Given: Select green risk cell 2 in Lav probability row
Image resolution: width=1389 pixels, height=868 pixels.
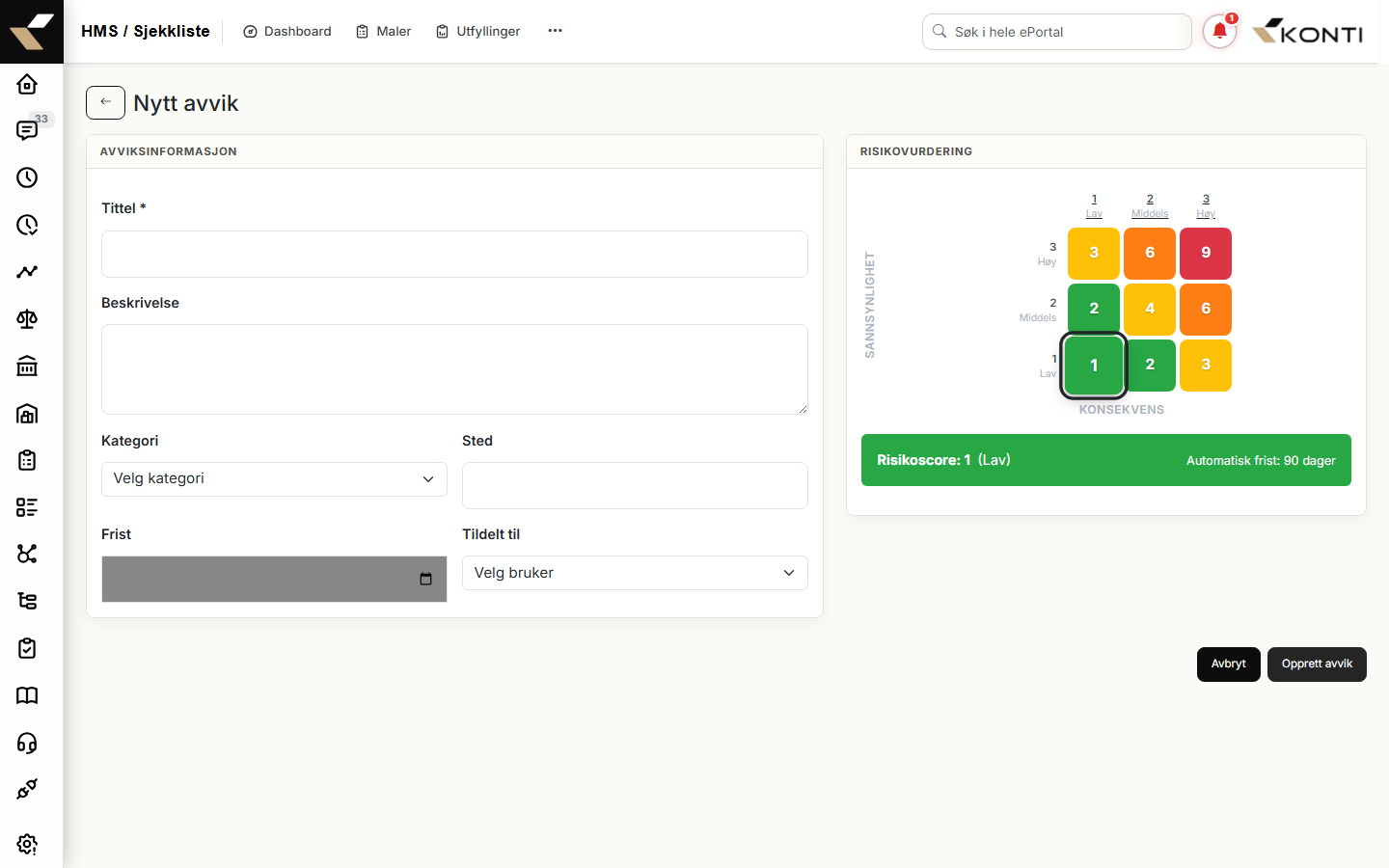Looking at the screenshot, I should (1150, 366).
